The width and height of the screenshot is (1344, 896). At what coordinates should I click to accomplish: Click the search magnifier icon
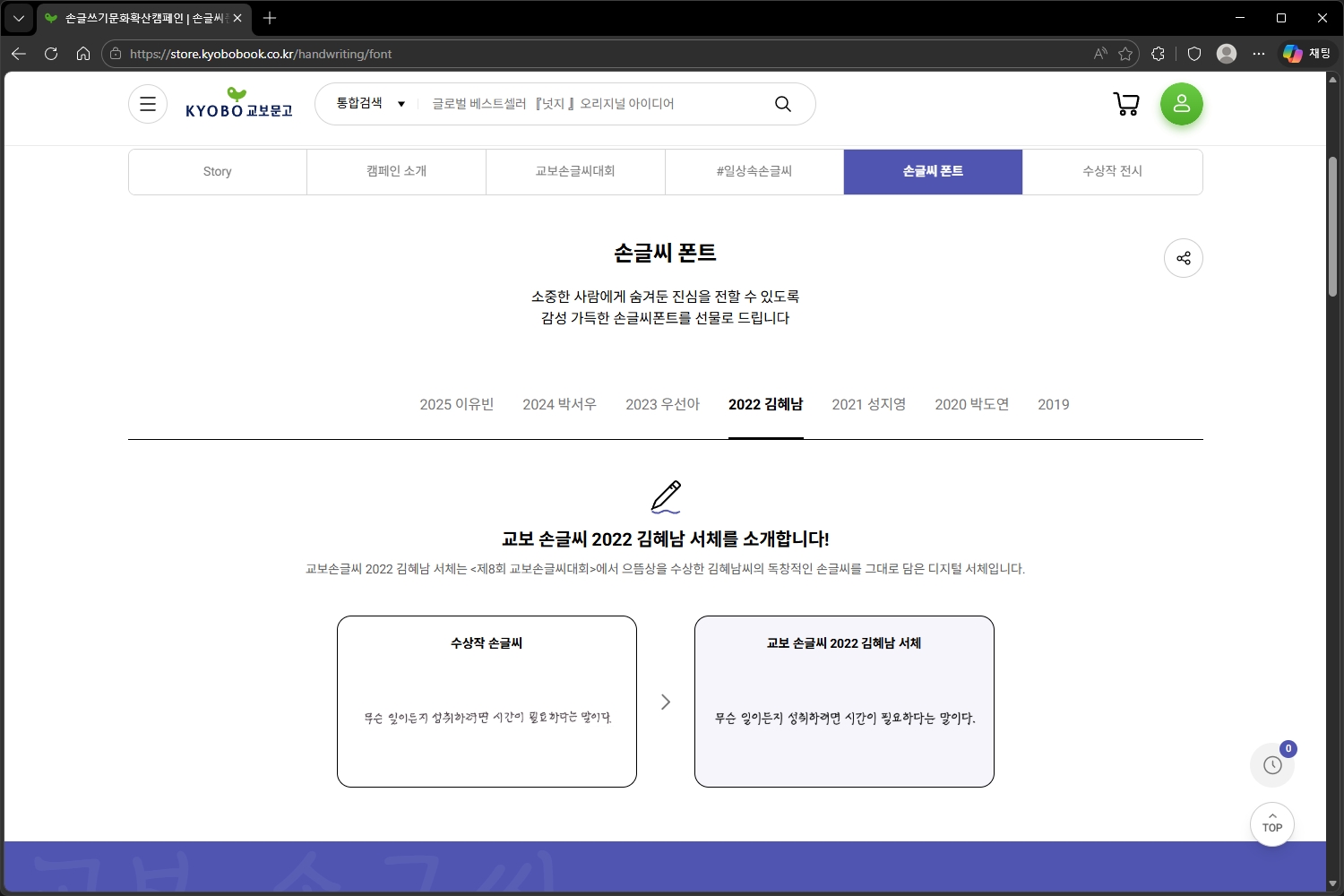tap(783, 104)
